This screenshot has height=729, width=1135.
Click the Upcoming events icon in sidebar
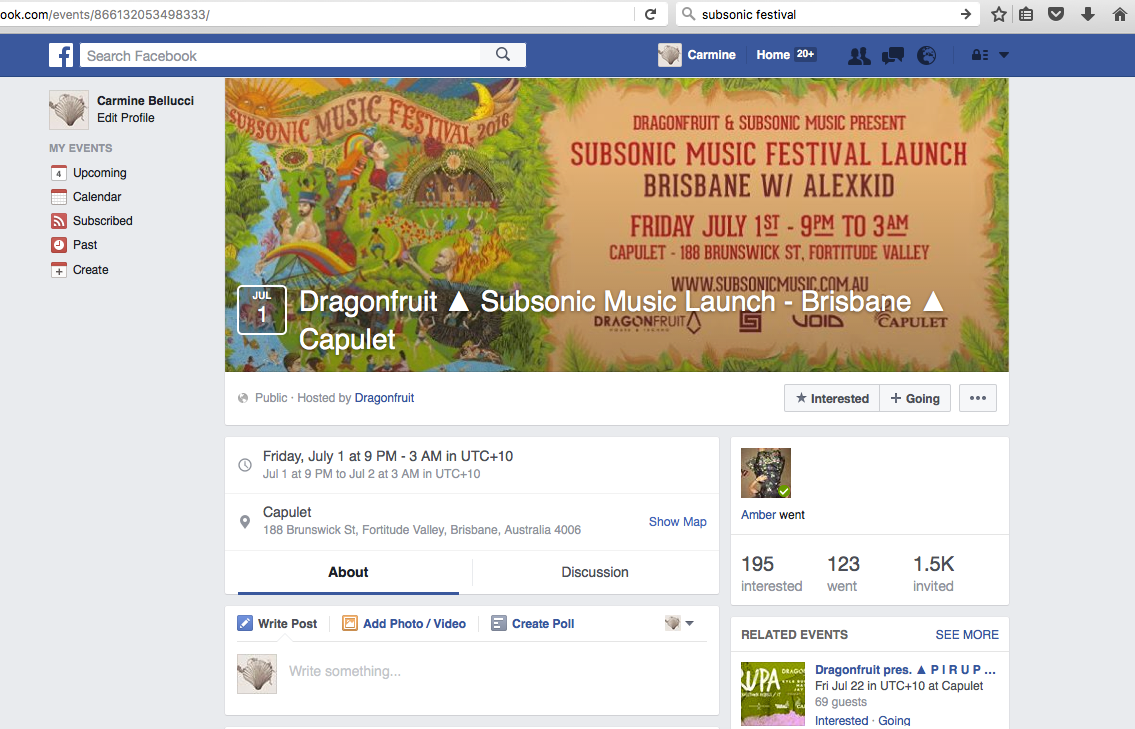click(59, 173)
